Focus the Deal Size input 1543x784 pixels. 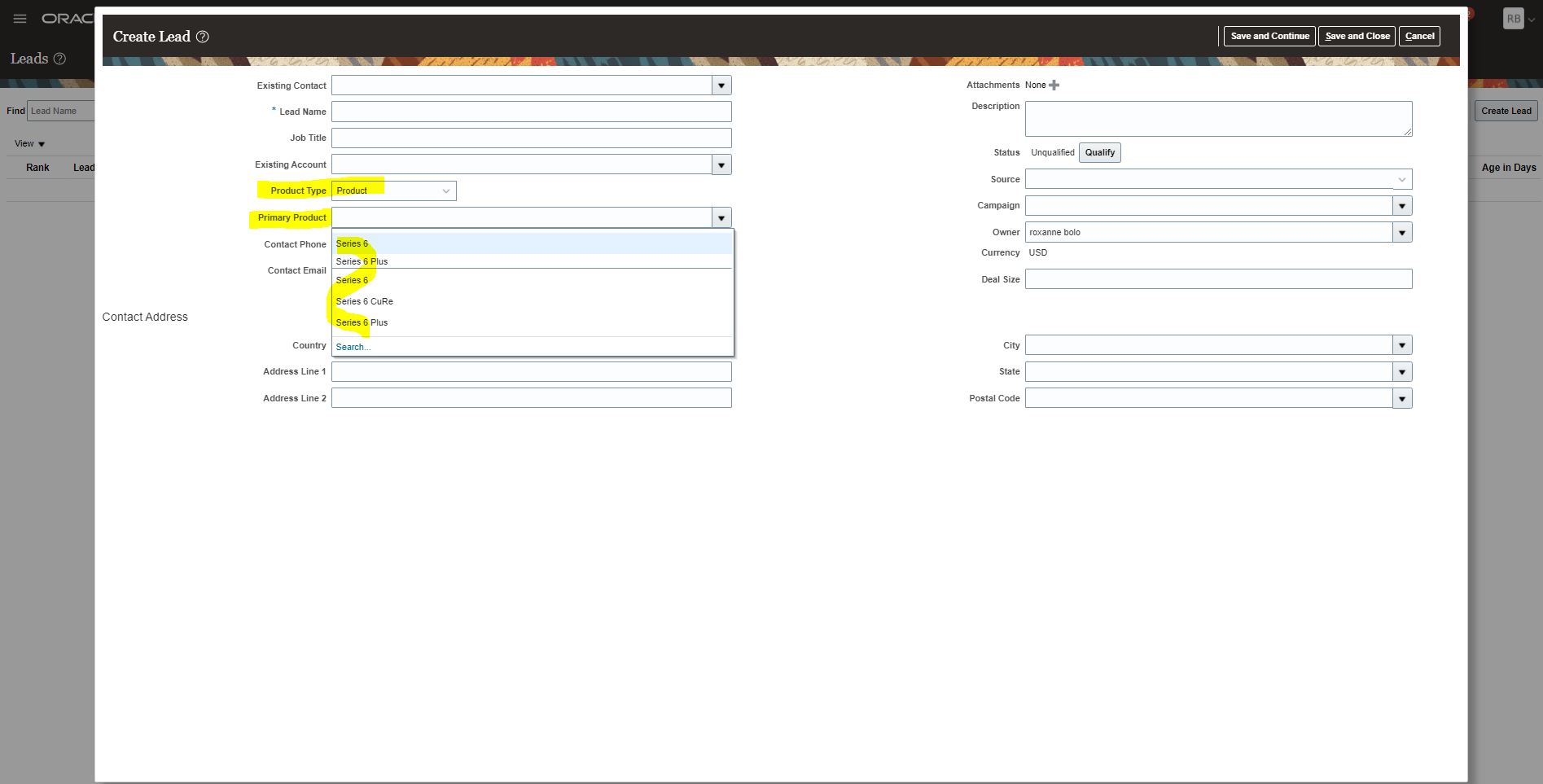tap(1218, 279)
